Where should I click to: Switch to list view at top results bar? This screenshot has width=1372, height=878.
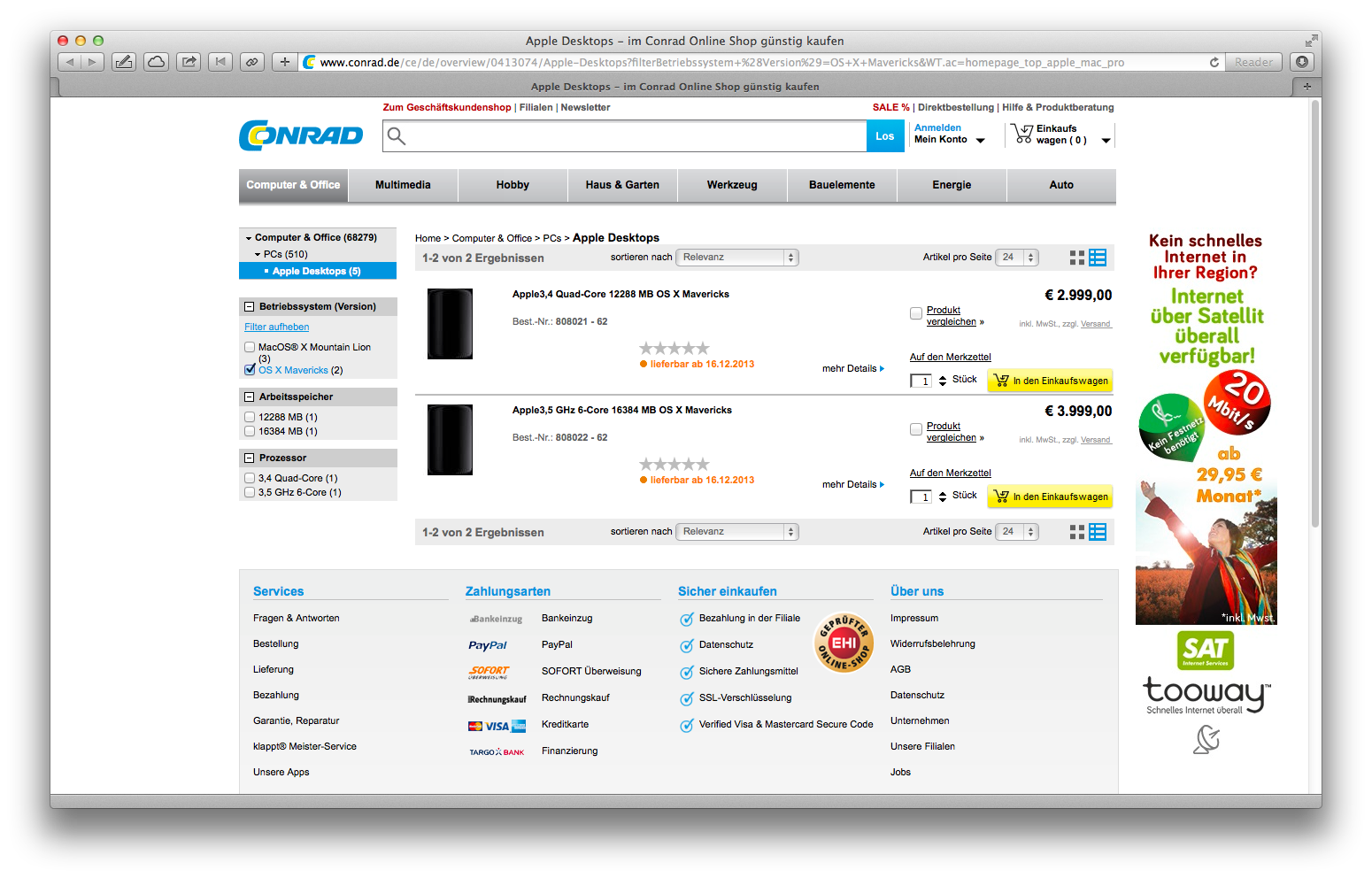tap(1098, 258)
